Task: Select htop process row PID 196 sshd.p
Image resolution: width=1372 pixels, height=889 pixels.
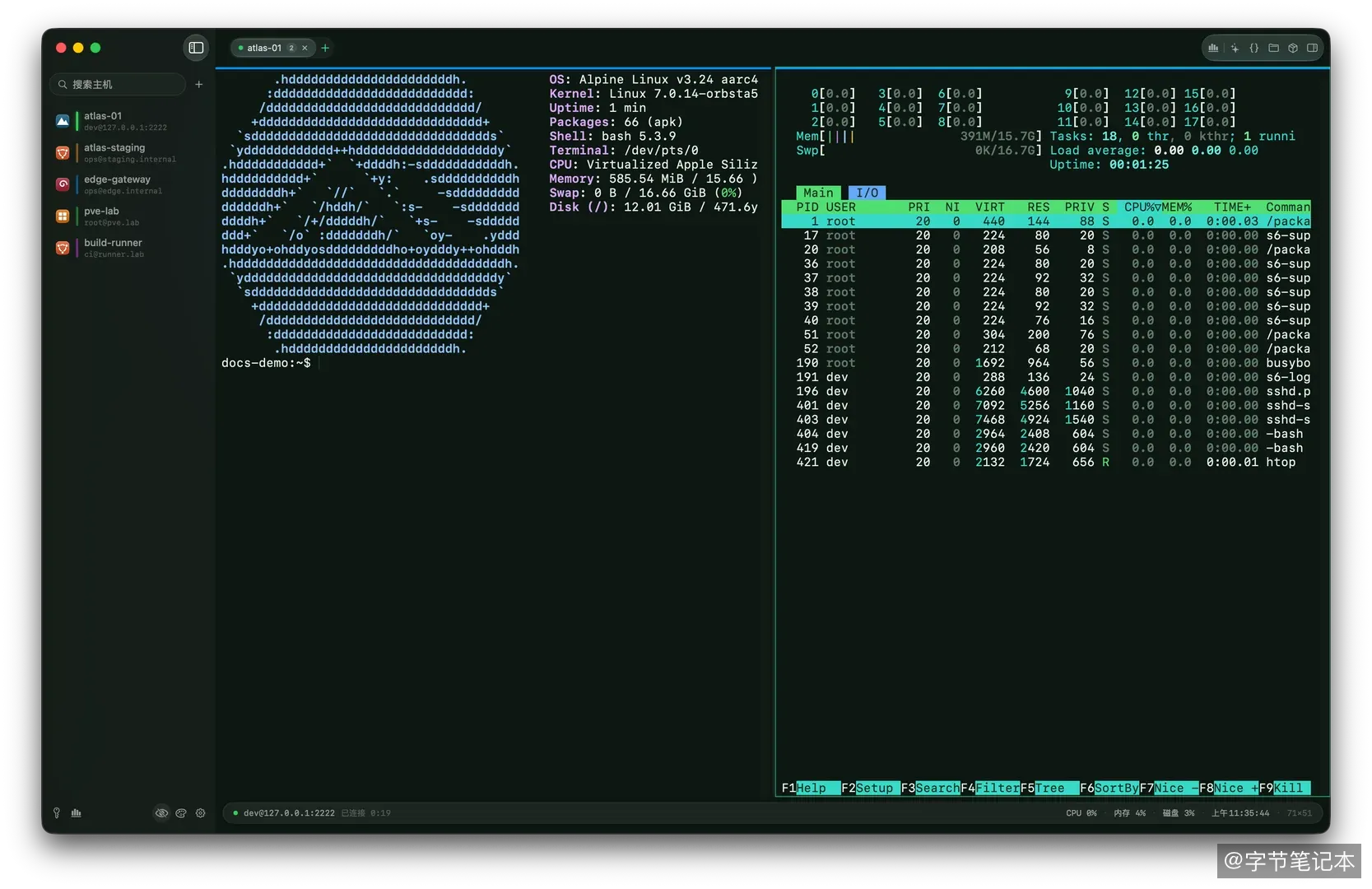Action: click(x=1046, y=391)
